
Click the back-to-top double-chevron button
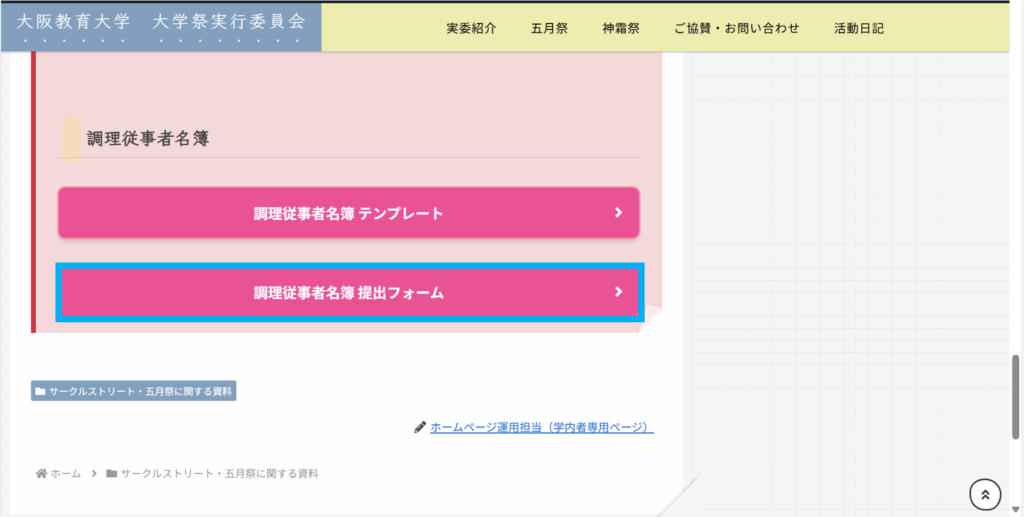(x=985, y=495)
